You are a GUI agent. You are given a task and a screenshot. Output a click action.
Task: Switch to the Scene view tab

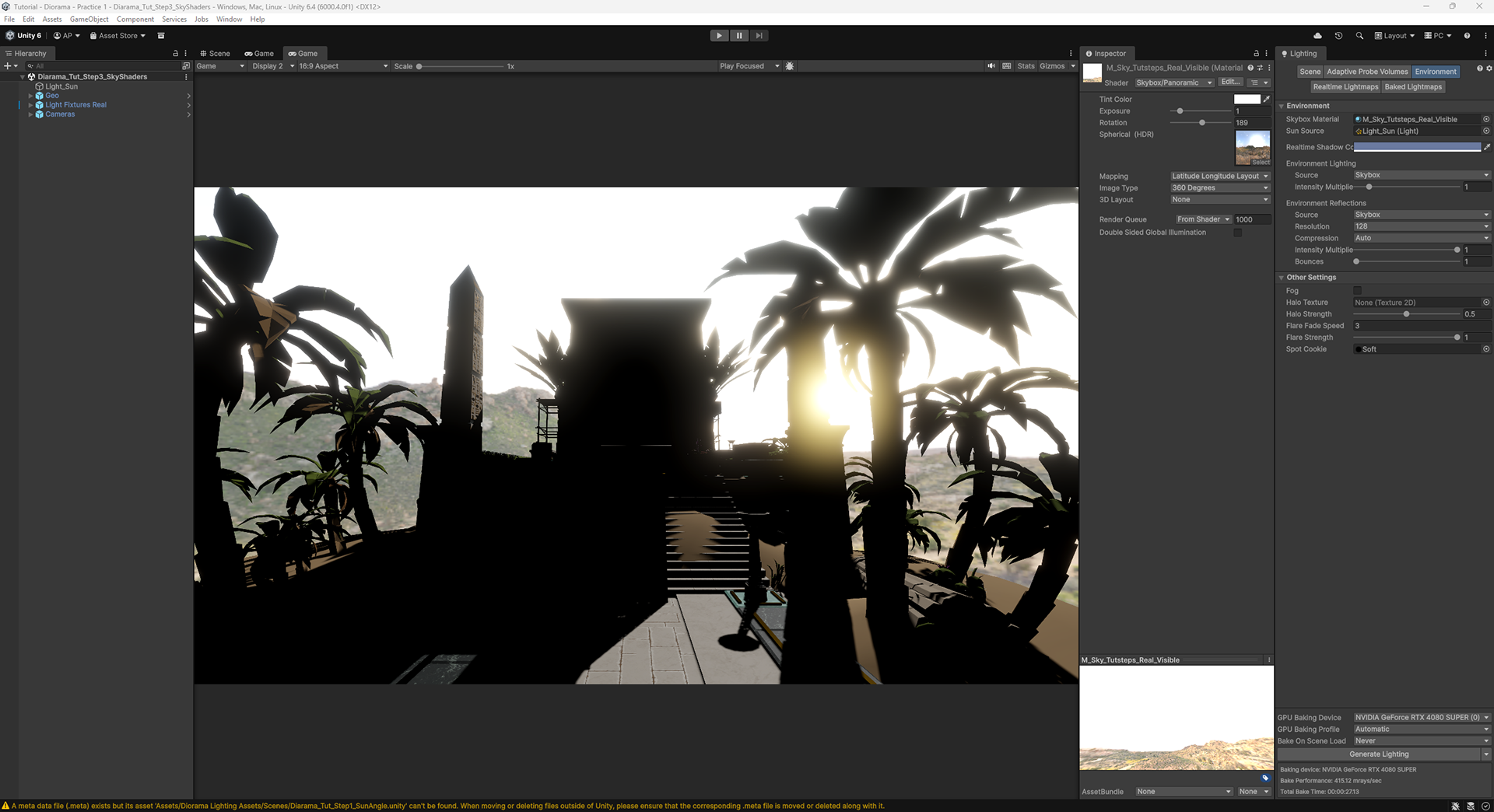[215, 54]
